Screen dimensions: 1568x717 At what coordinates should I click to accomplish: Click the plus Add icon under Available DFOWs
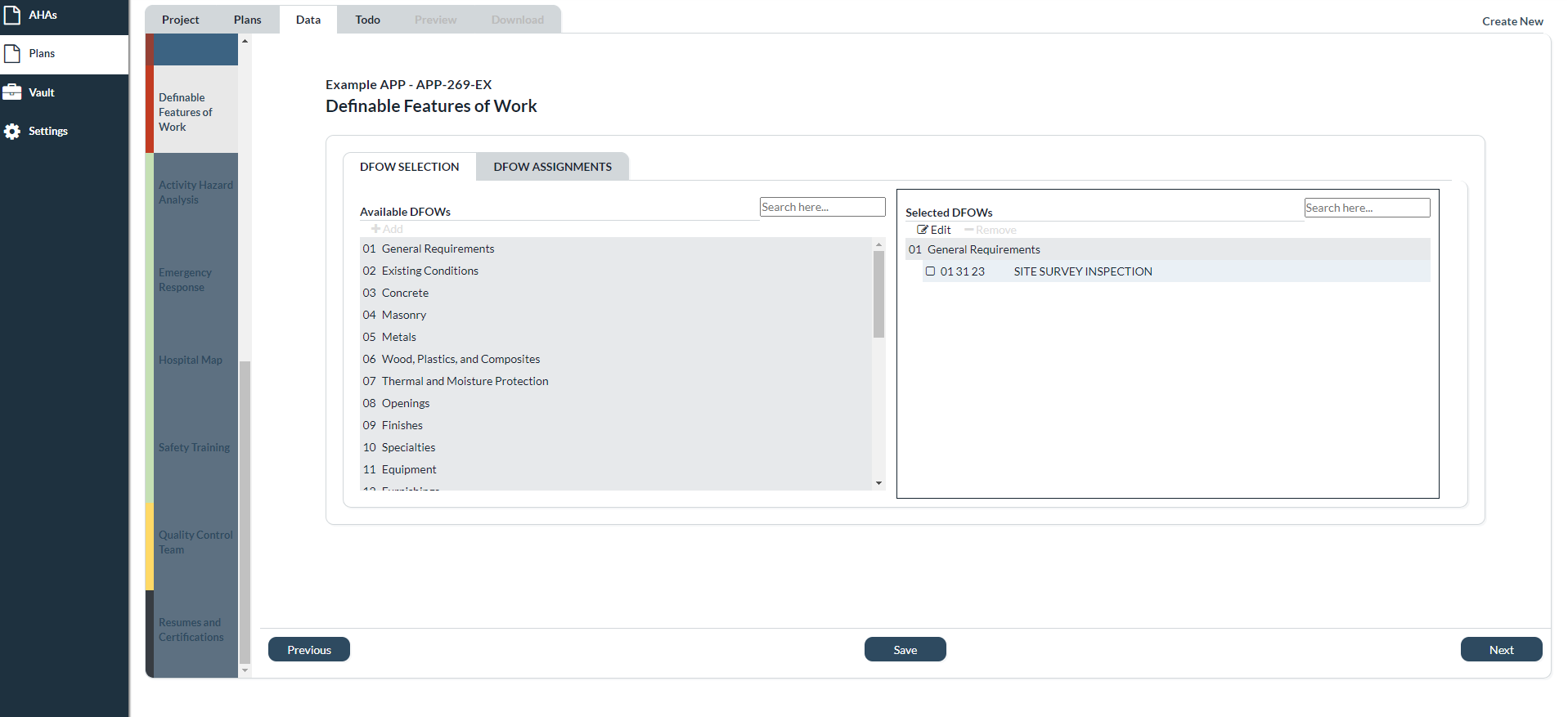click(x=375, y=229)
